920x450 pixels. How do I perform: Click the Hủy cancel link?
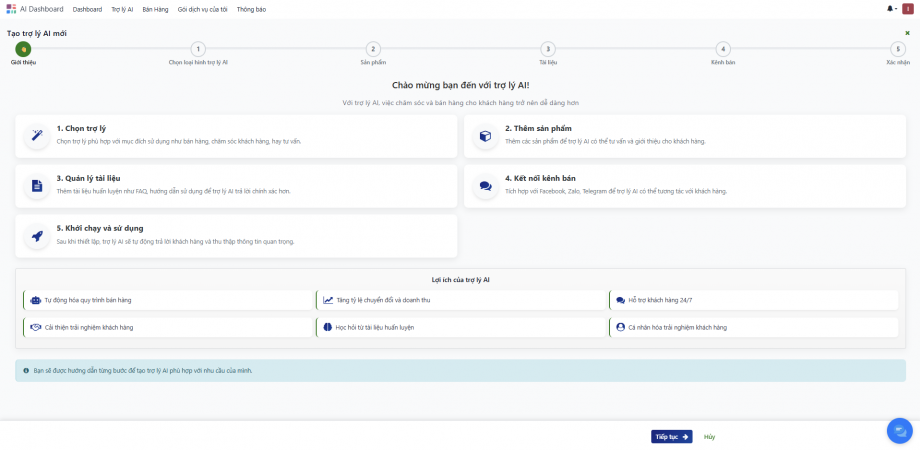coord(709,437)
